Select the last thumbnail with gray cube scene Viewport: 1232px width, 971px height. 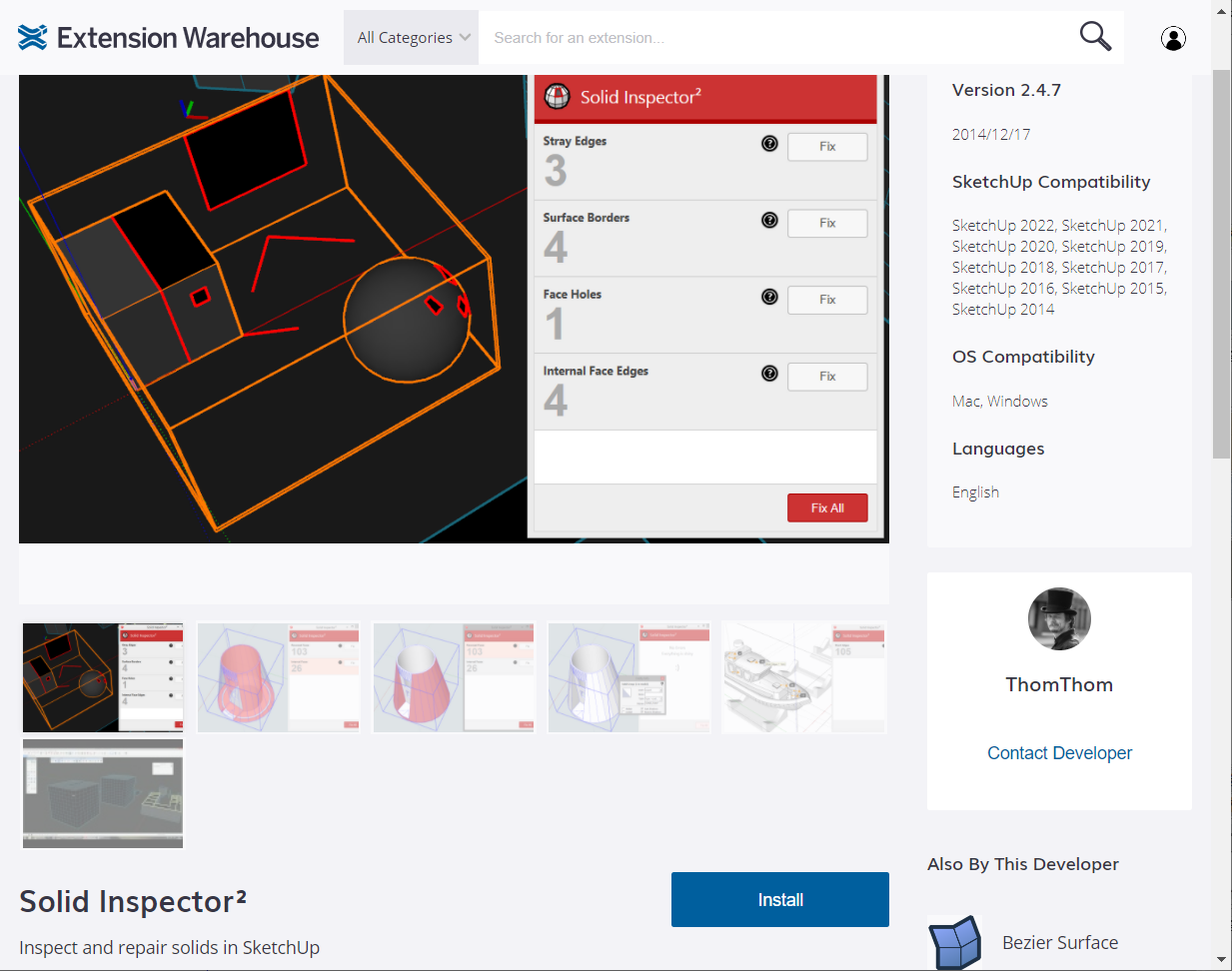(x=103, y=794)
